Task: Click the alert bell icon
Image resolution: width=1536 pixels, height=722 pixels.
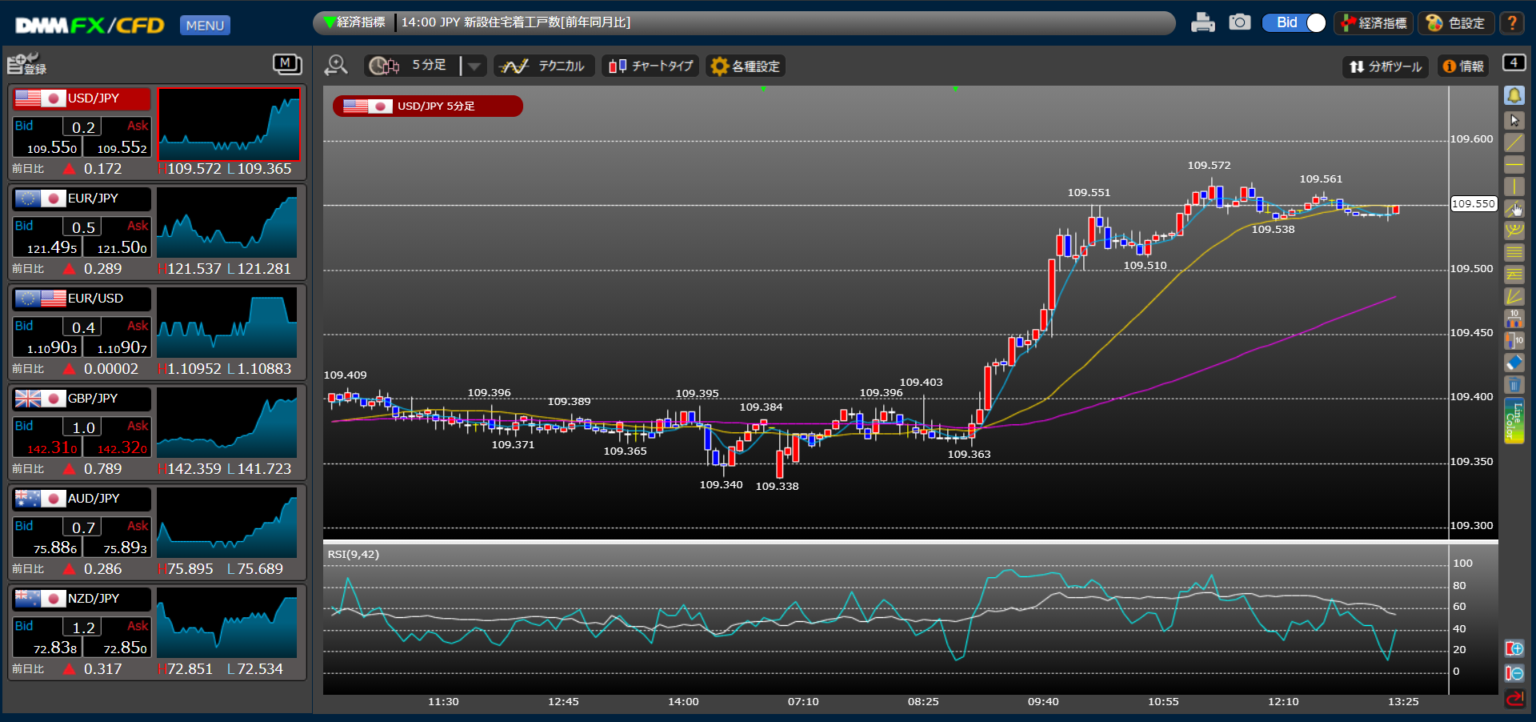Action: point(1514,95)
